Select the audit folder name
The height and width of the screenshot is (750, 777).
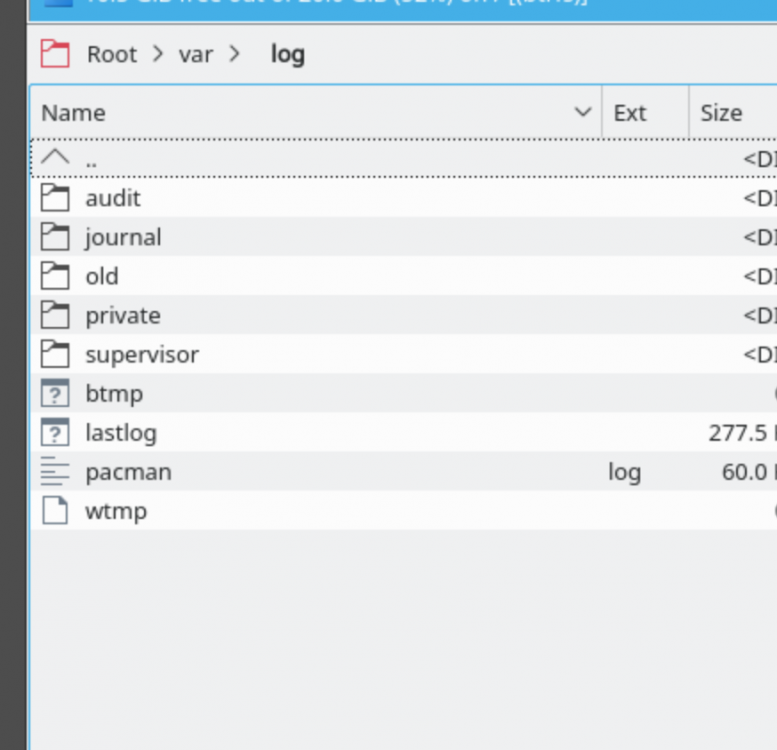coord(113,198)
